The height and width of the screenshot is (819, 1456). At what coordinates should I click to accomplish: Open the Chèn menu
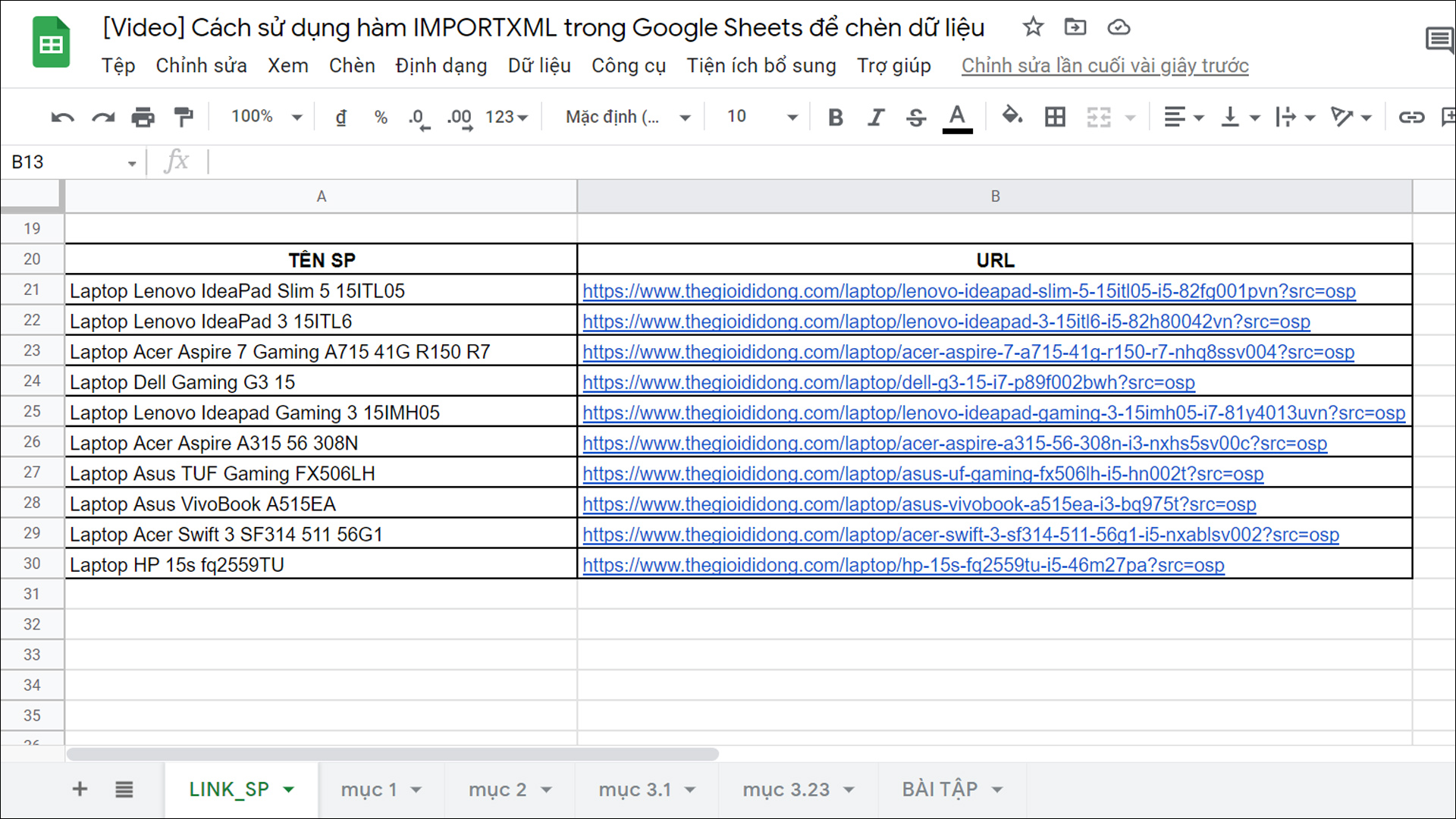(352, 66)
